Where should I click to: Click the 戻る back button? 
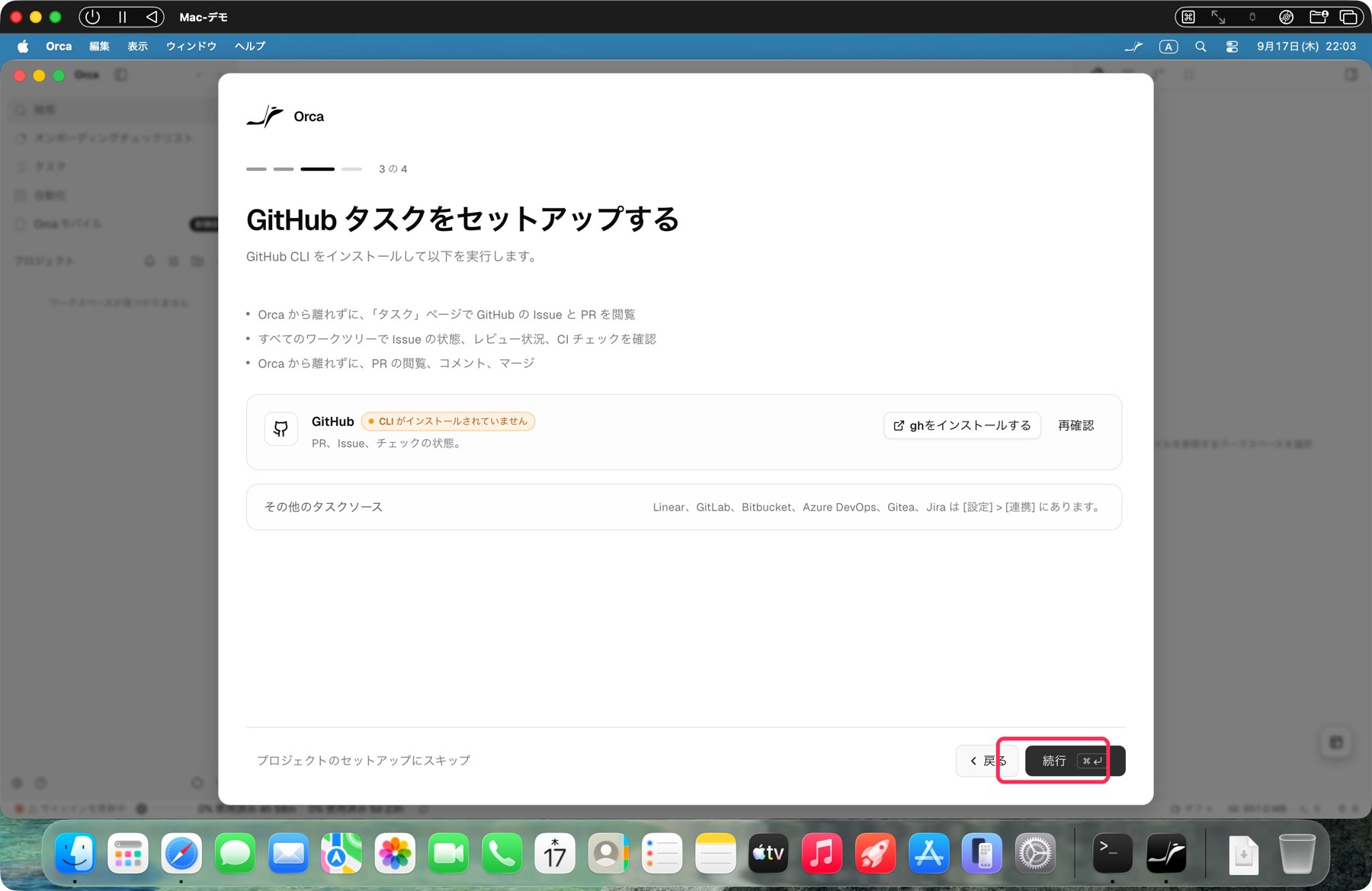[987, 761]
